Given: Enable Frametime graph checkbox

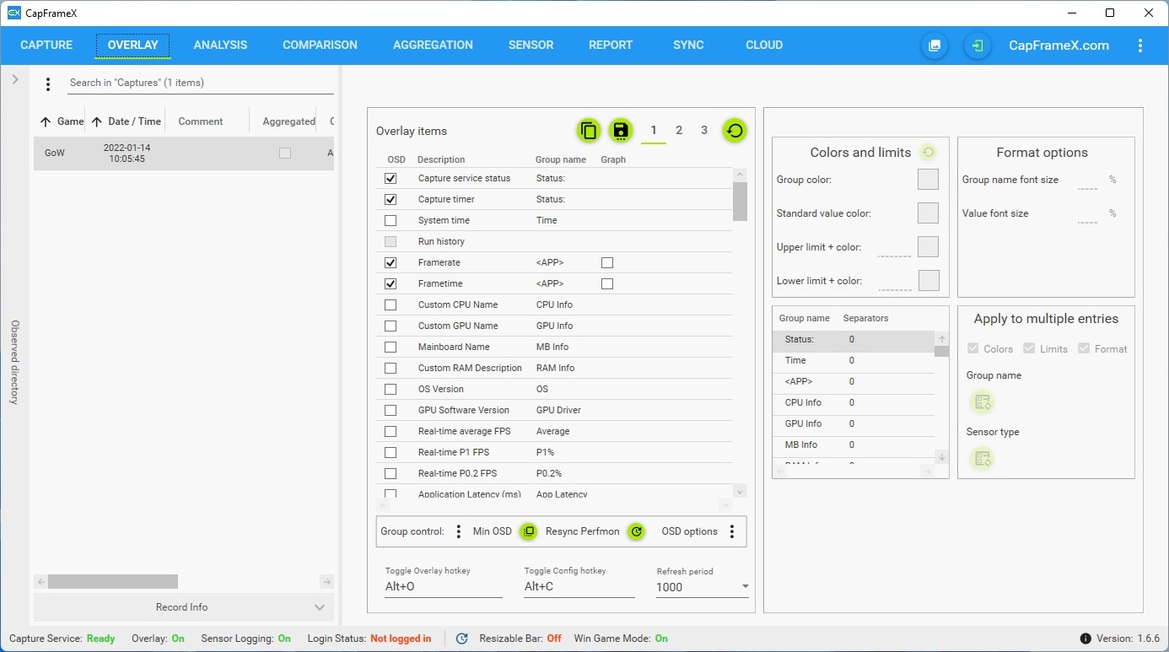Looking at the screenshot, I should click(608, 284).
